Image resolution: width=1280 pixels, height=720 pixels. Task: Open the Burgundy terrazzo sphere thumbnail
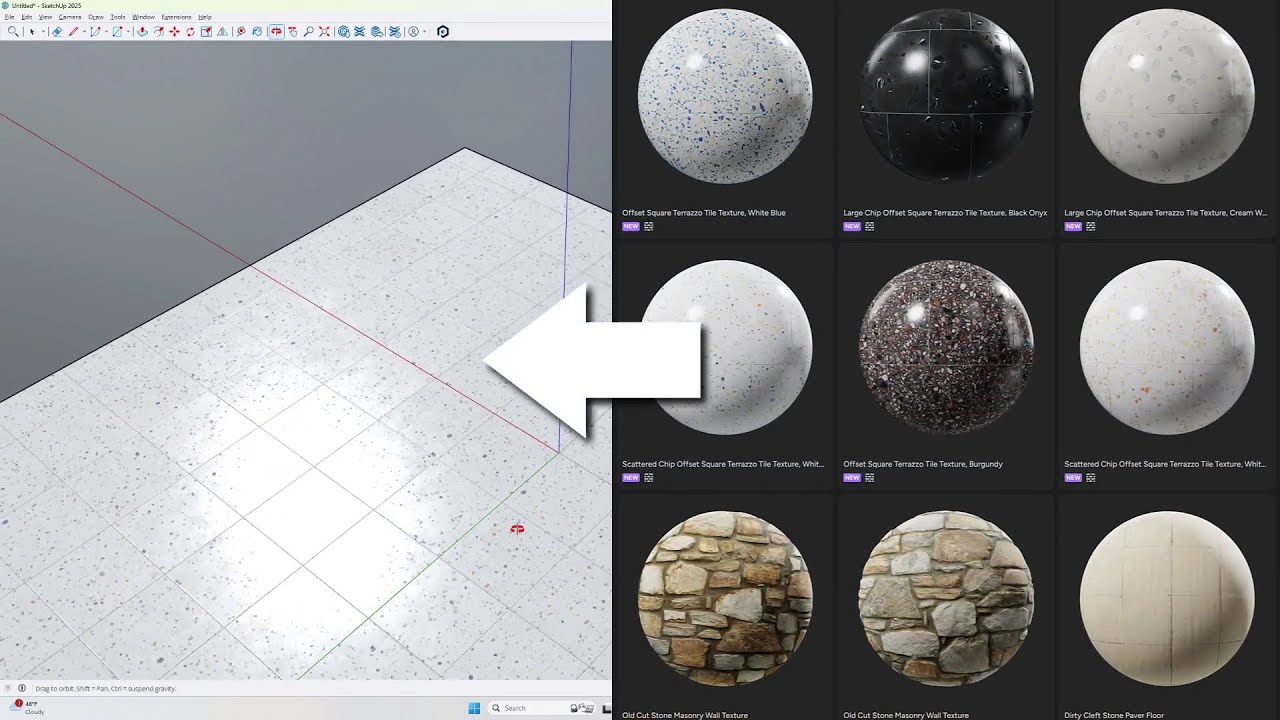[946, 348]
